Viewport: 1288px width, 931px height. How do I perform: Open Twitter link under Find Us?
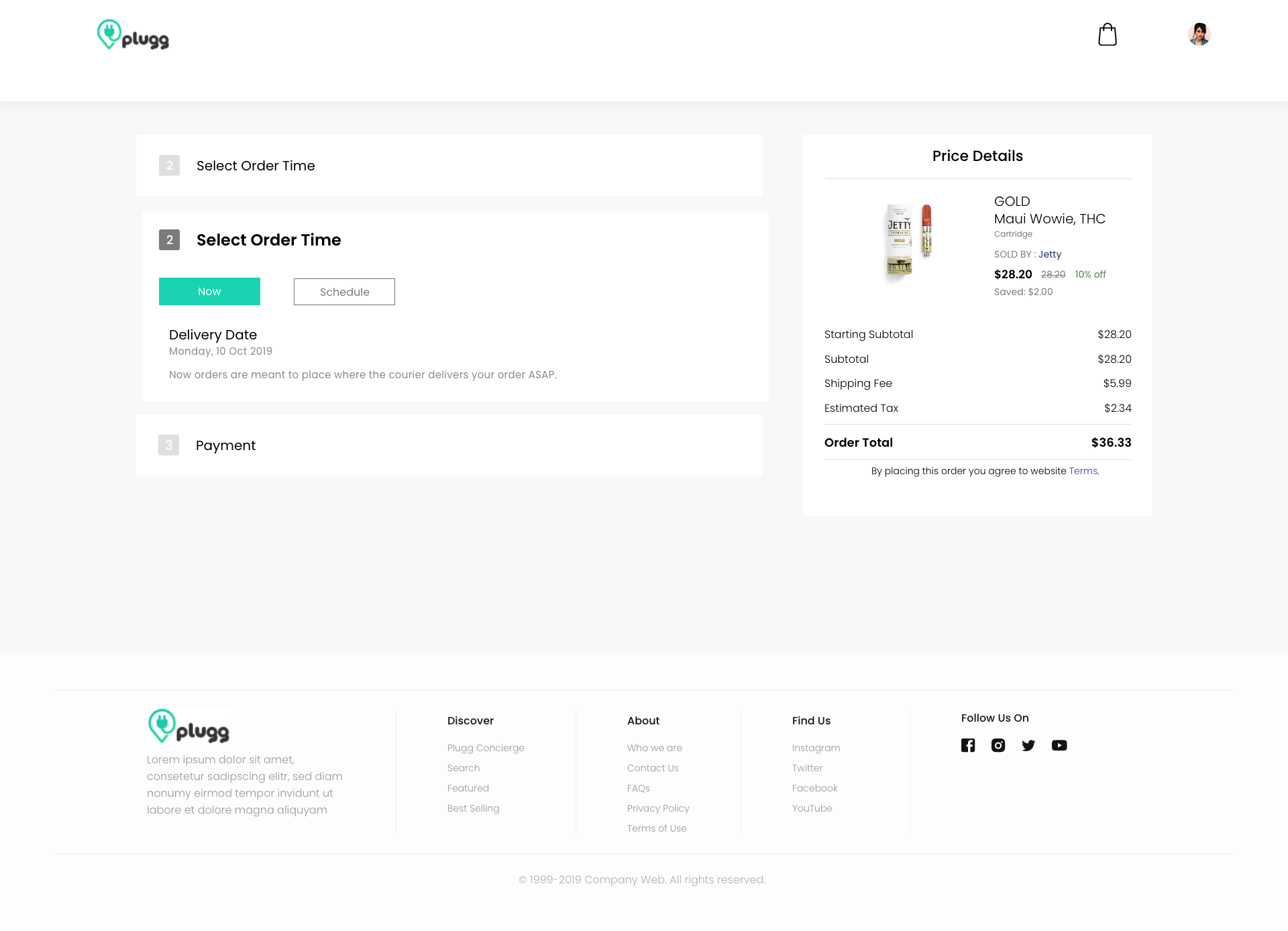point(807,768)
